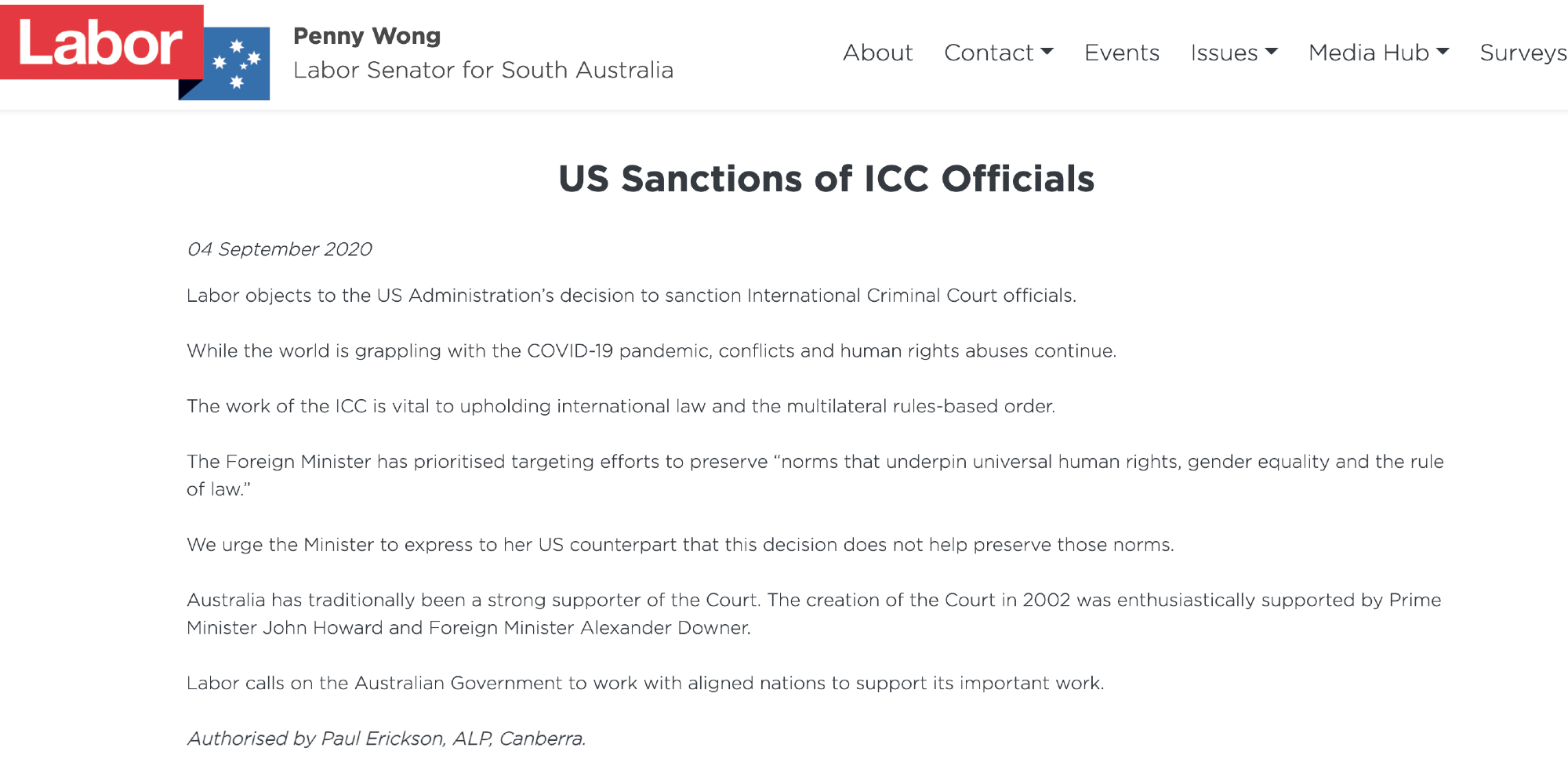This screenshot has height=773, width=1568.
Task: Click the paragraph about the Foreign Minister's priorities
Action: click(x=815, y=475)
